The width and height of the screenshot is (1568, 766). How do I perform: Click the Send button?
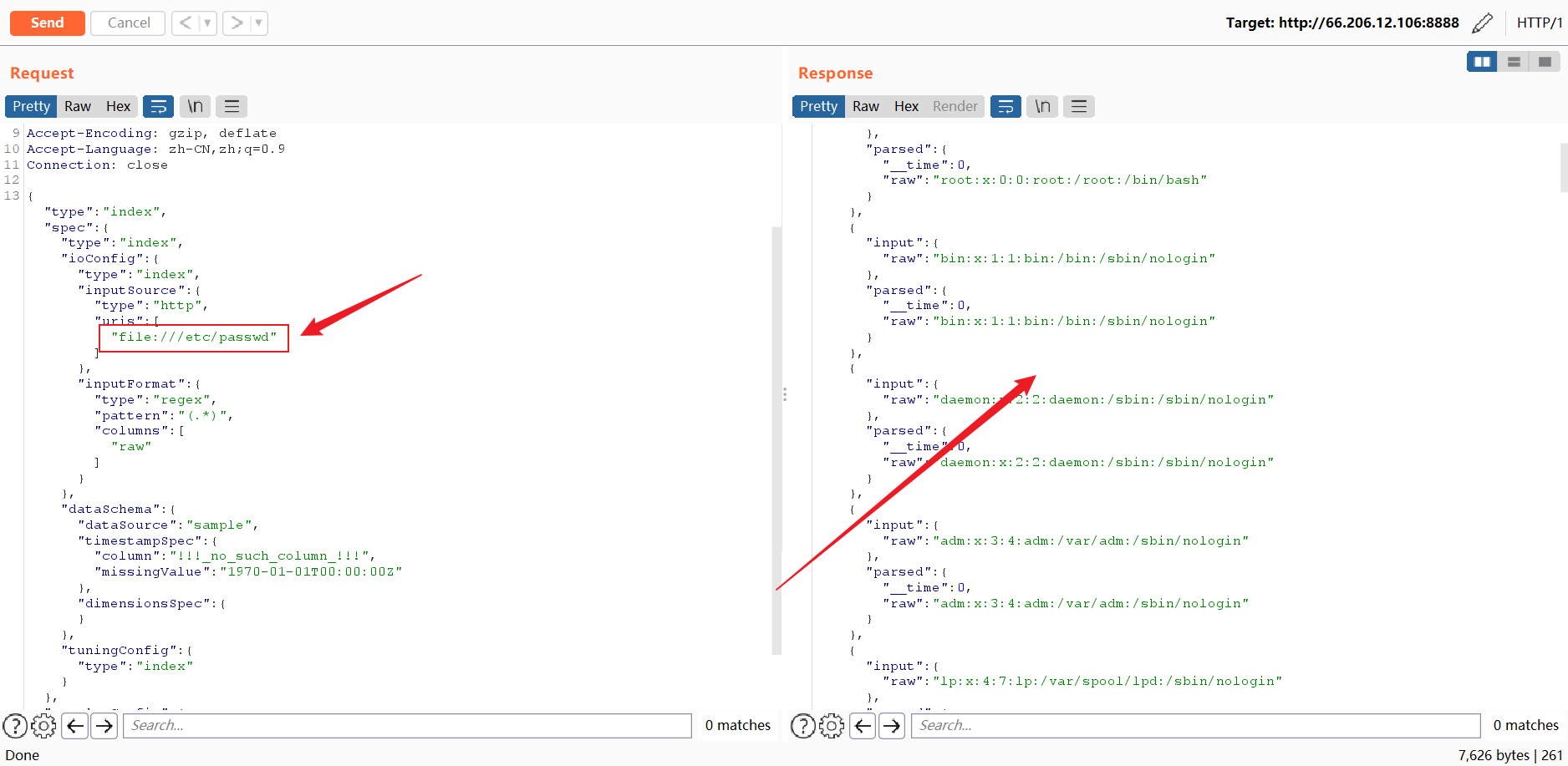pyautogui.click(x=47, y=23)
